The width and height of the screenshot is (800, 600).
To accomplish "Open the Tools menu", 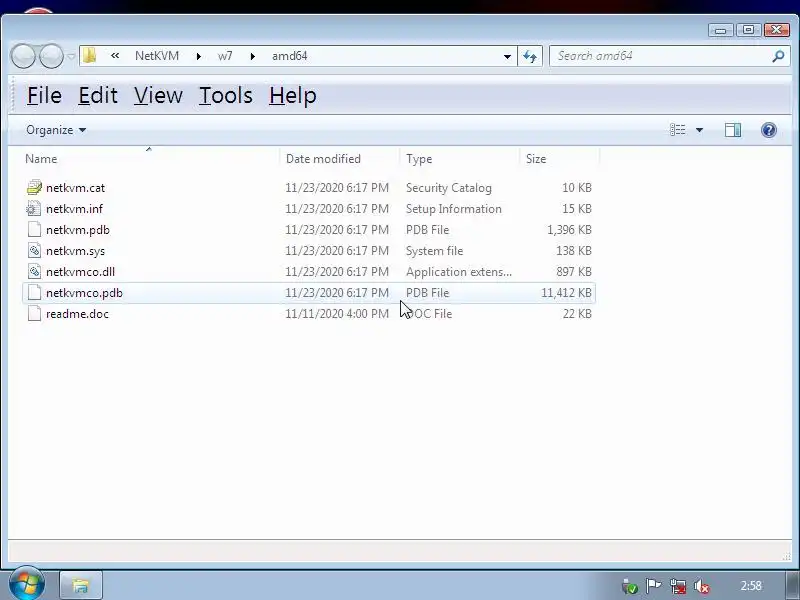I will pyautogui.click(x=226, y=95).
